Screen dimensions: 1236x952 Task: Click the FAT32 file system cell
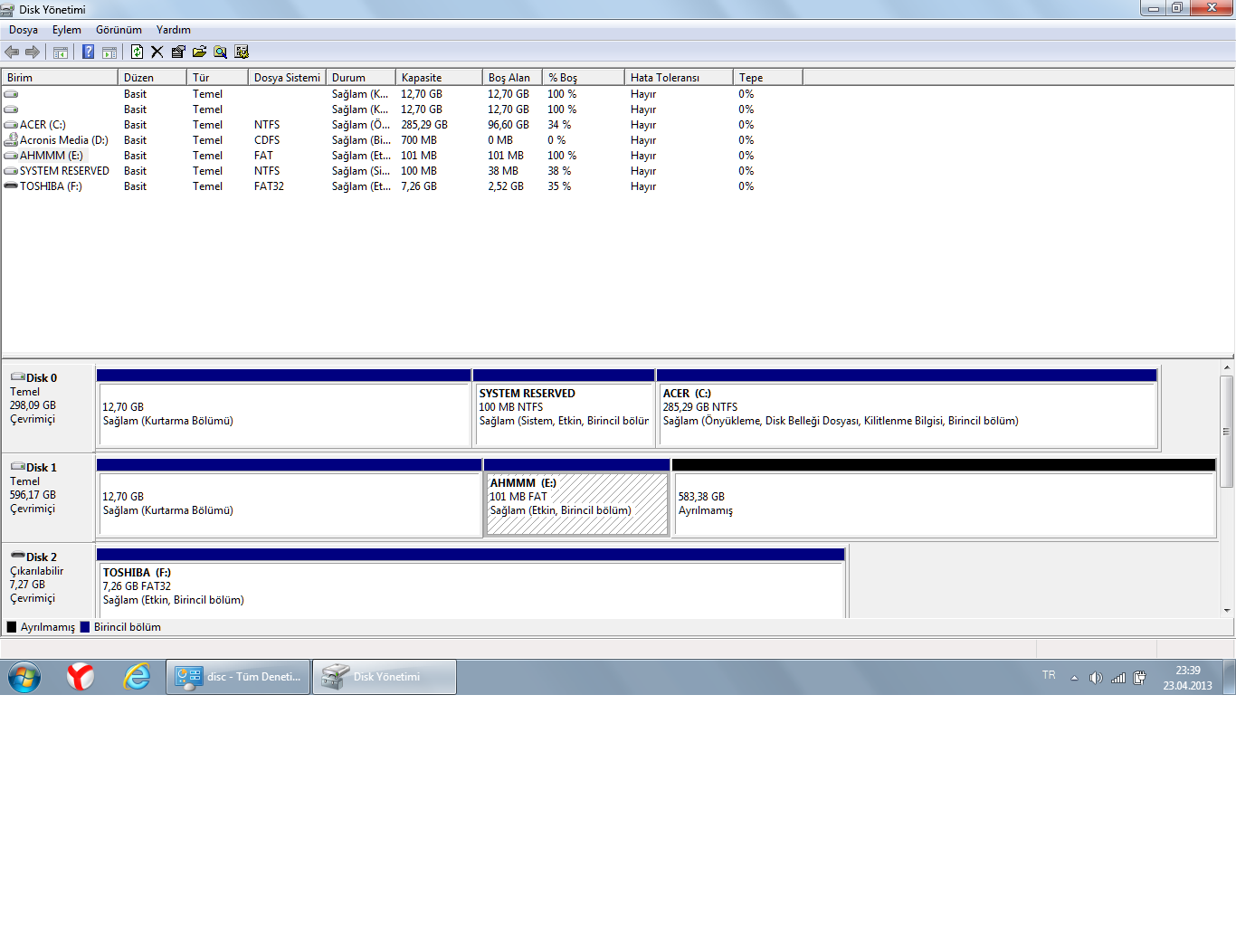coord(269,186)
